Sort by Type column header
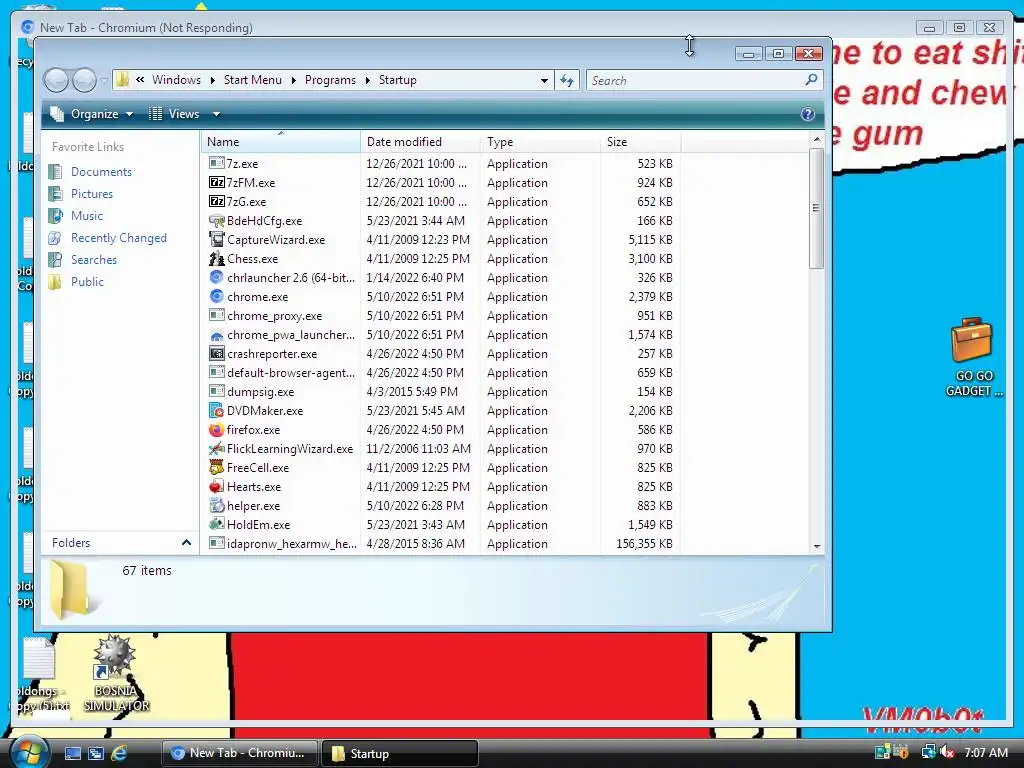The height and width of the screenshot is (768, 1024). (x=540, y=142)
